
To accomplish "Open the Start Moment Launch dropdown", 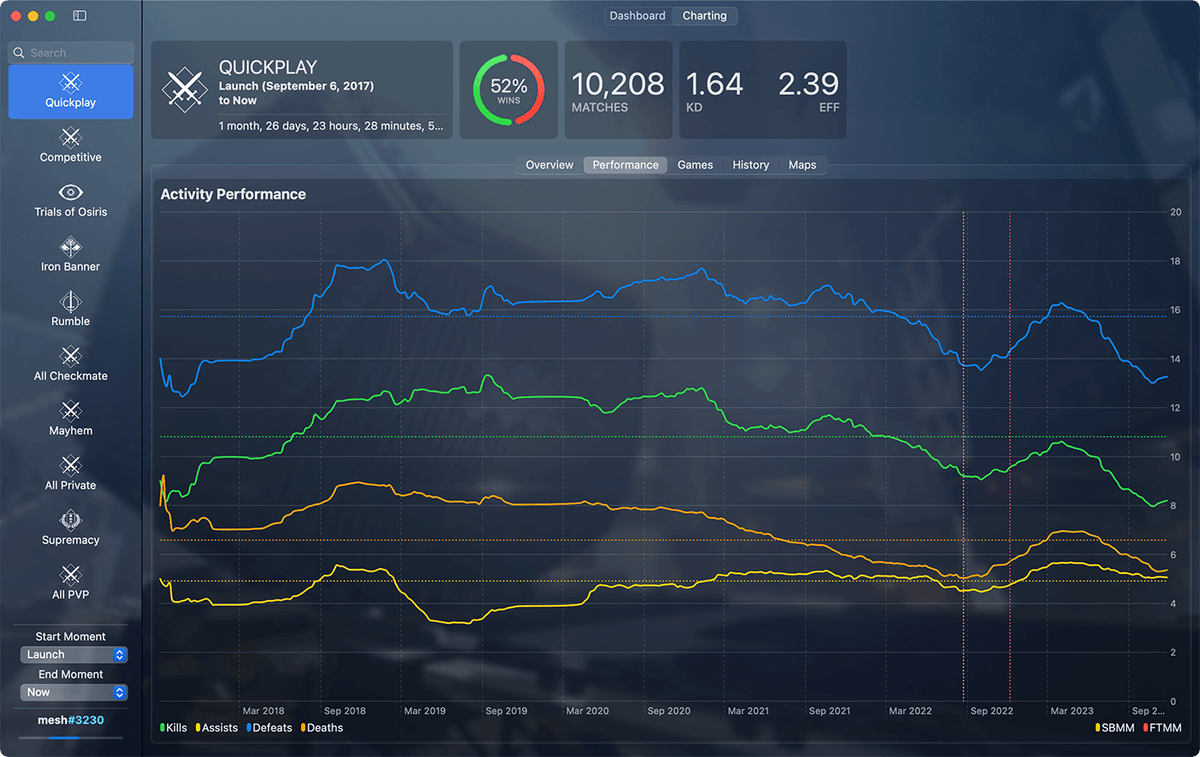I will (74, 654).
